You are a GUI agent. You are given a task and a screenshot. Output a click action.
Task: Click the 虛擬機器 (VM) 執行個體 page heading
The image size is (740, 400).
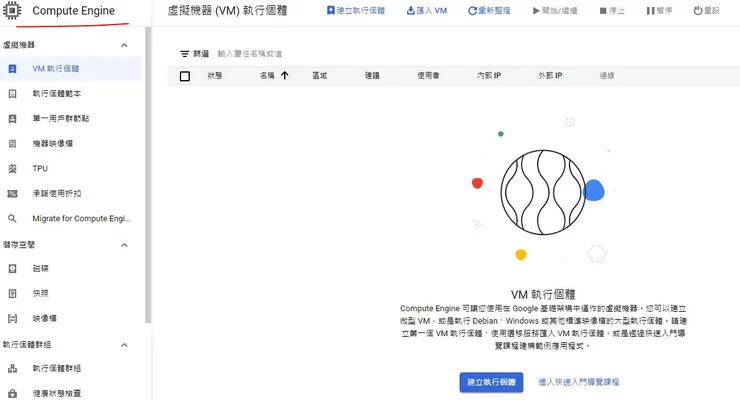[x=227, y=10]
